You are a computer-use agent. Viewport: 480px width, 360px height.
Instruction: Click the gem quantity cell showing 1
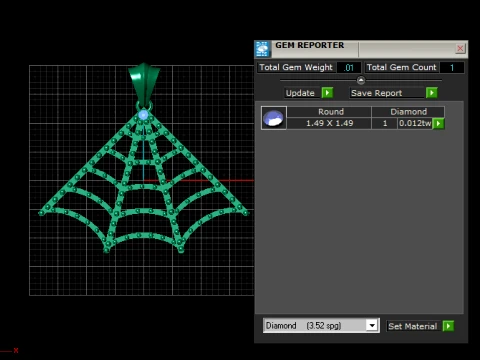(x=385, y=123)
